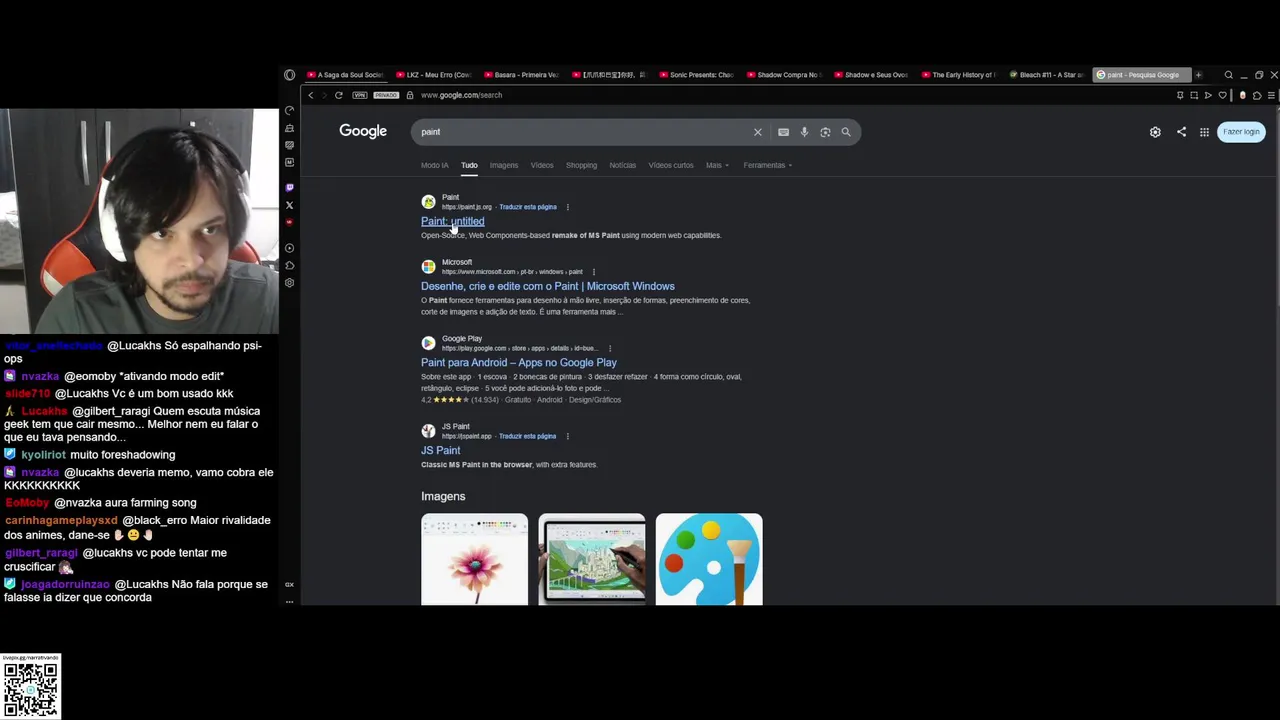
Task: Switch to the Modo IA tab
Action: (435, 165)
